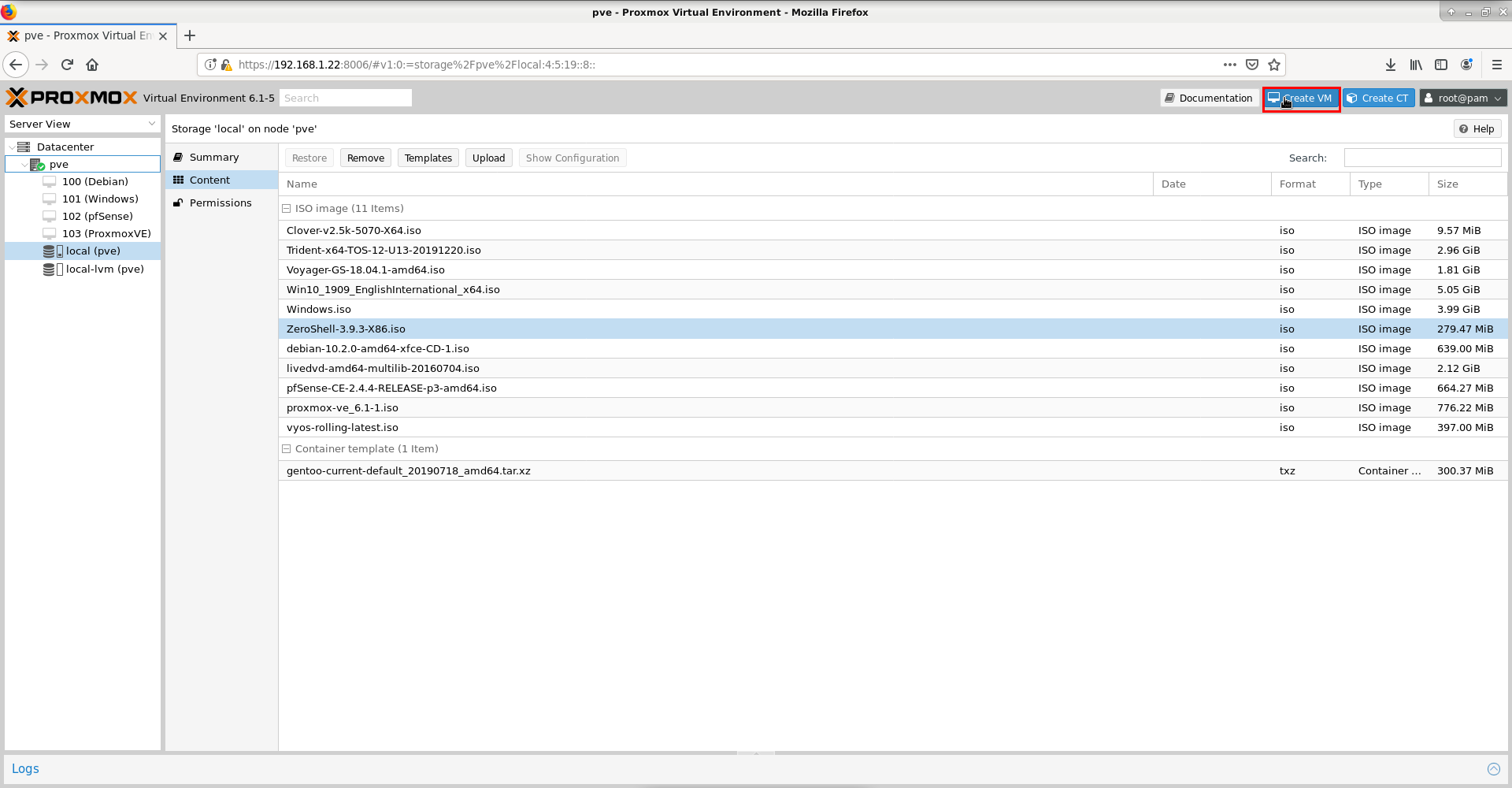Open the Permissions tab
This screenshot has height=788, width=1512.
tap(221, 203)
